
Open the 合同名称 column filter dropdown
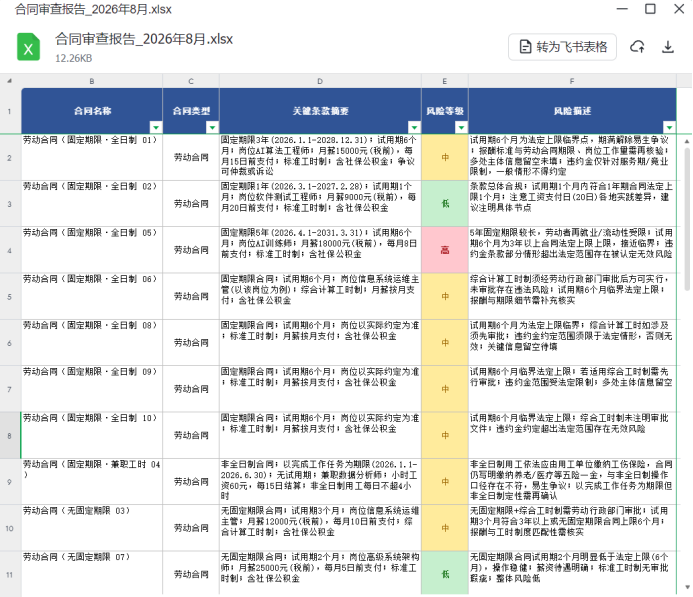156,128
